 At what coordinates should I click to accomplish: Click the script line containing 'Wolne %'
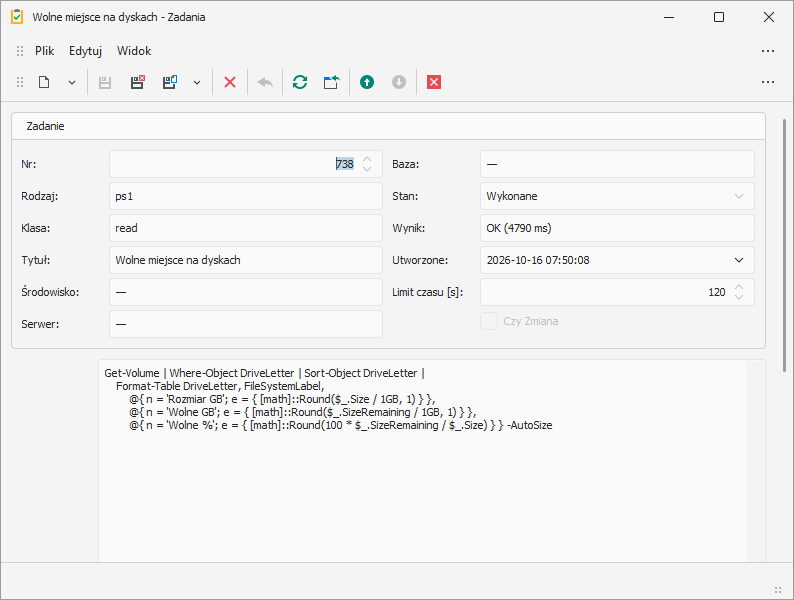tap(340, 425)
